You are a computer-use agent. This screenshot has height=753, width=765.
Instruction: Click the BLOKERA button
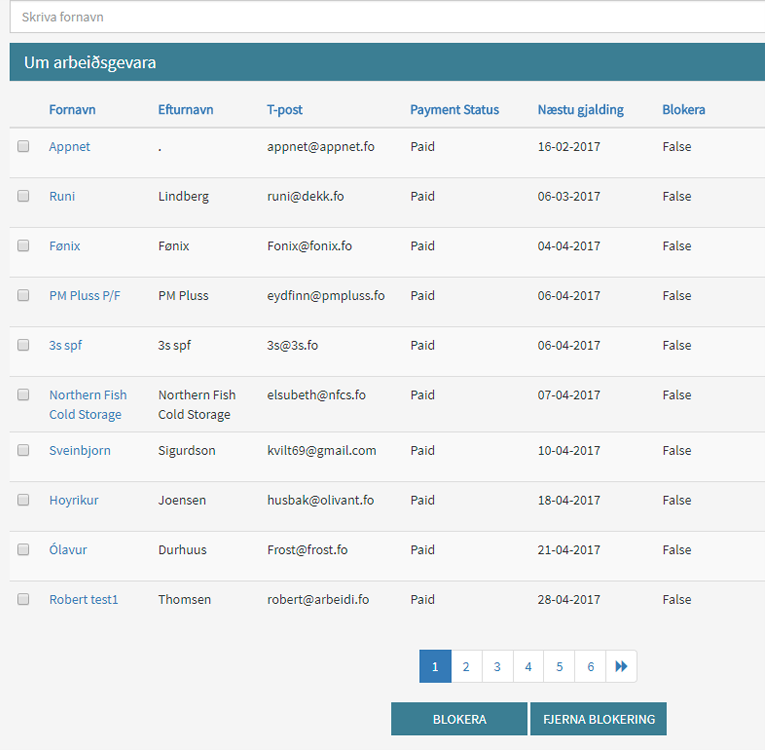(x=459, y=719)
